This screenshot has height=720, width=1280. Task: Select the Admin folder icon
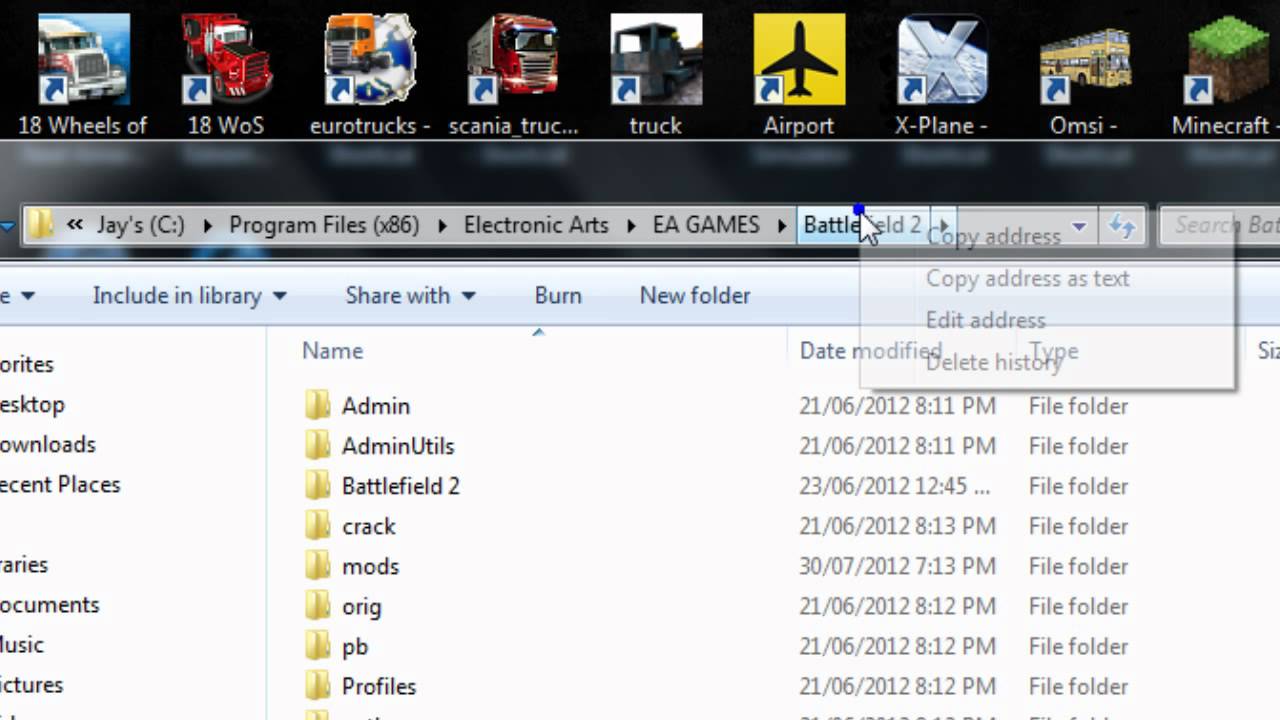(317, 405)
